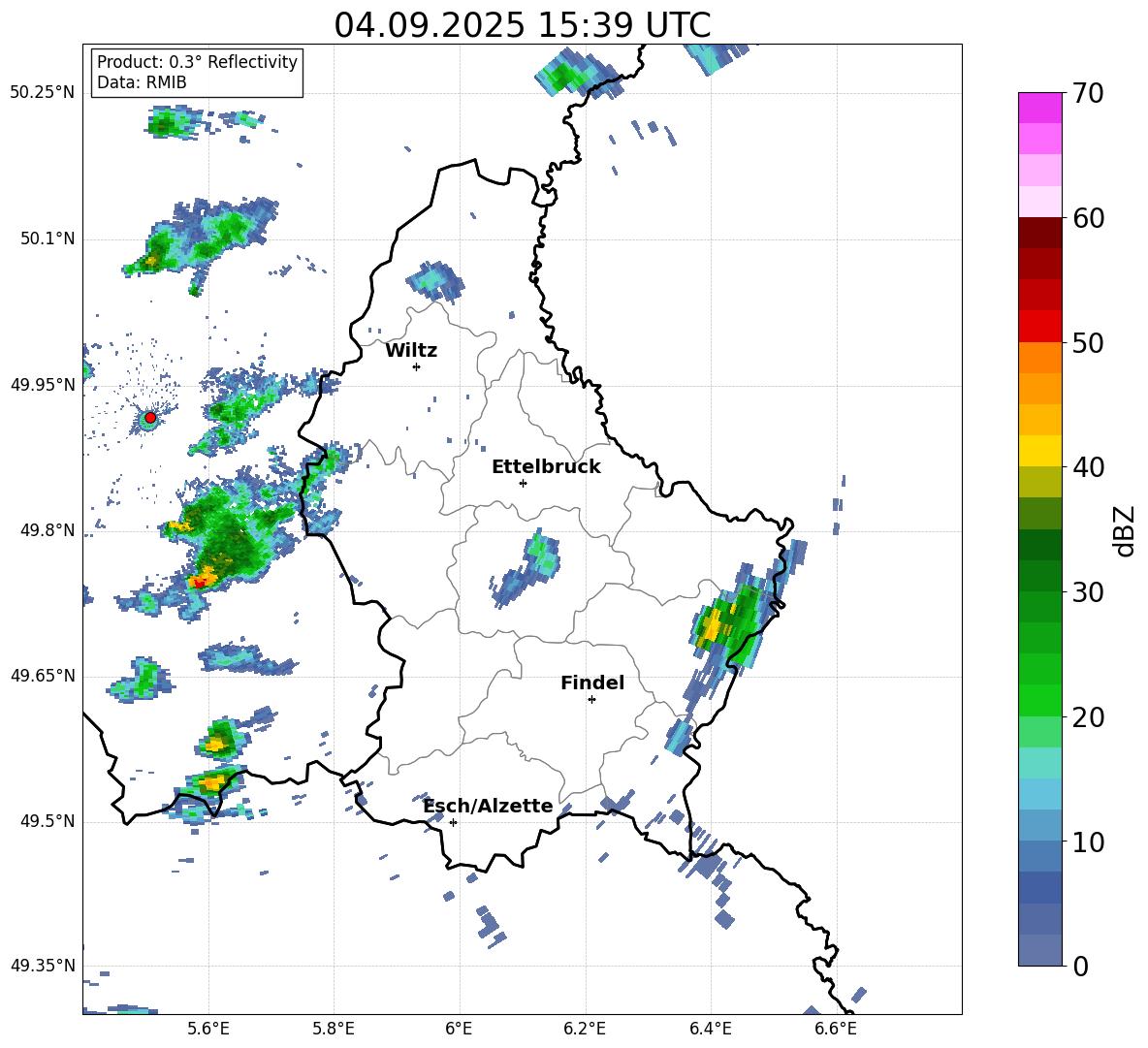Click the 6.2°E longitude label
The height and width of the screenshot is (1048, 1148).
pos(585,1029)
